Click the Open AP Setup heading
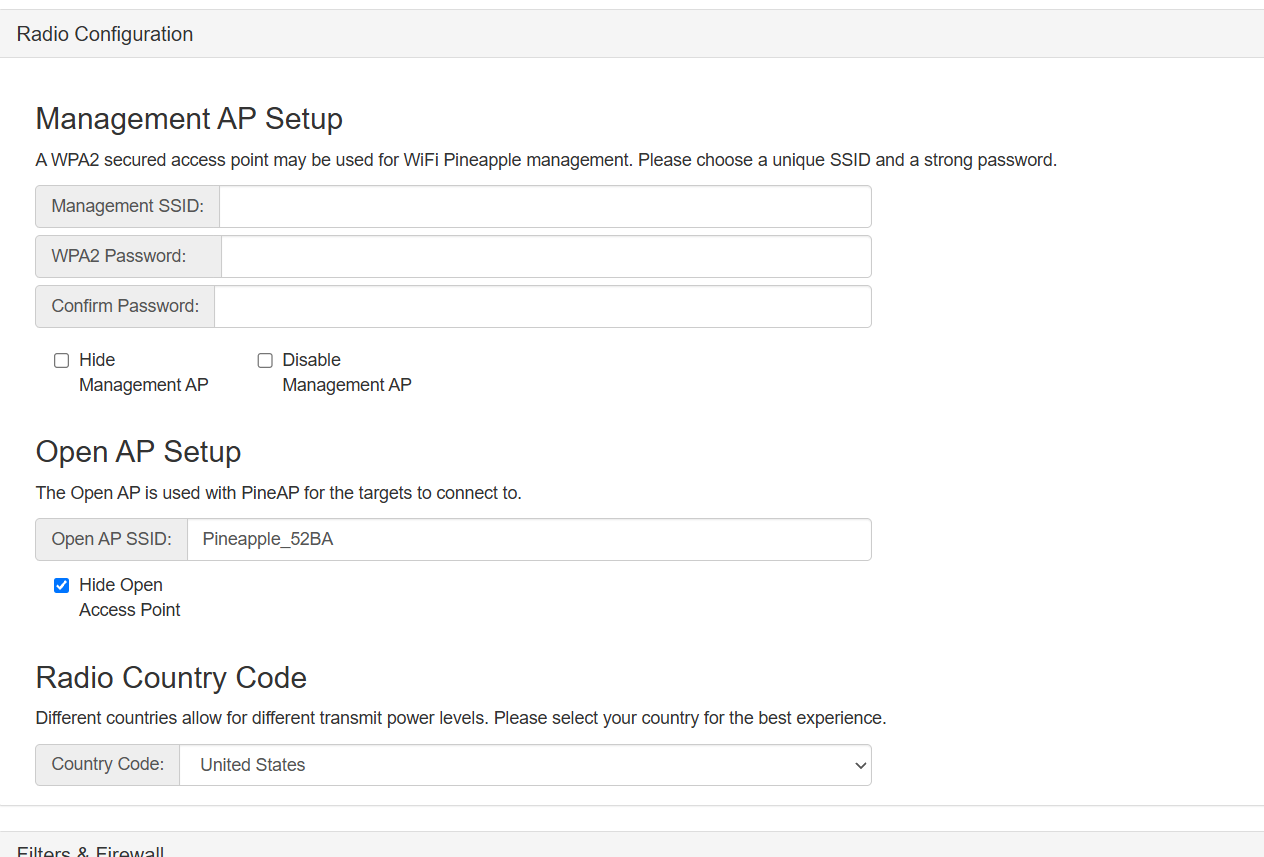 coord(138,451)
